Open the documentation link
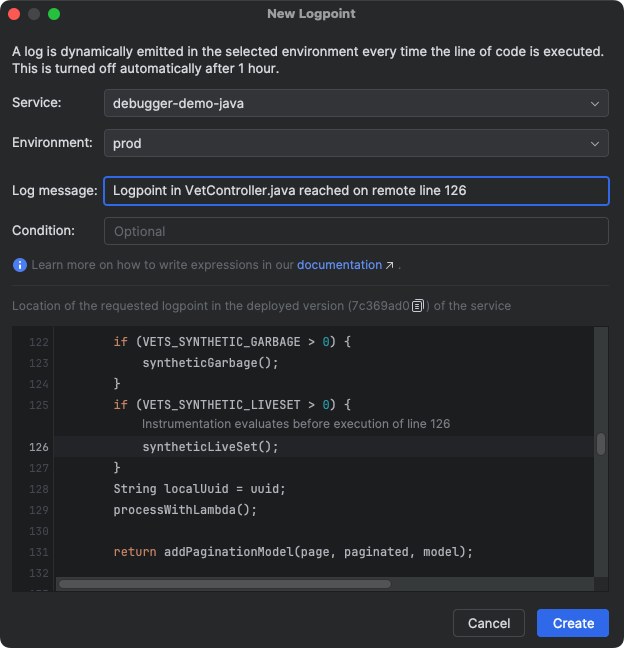Image resolution: width=624 pixels, height=648 pixels. click(339, 265)
